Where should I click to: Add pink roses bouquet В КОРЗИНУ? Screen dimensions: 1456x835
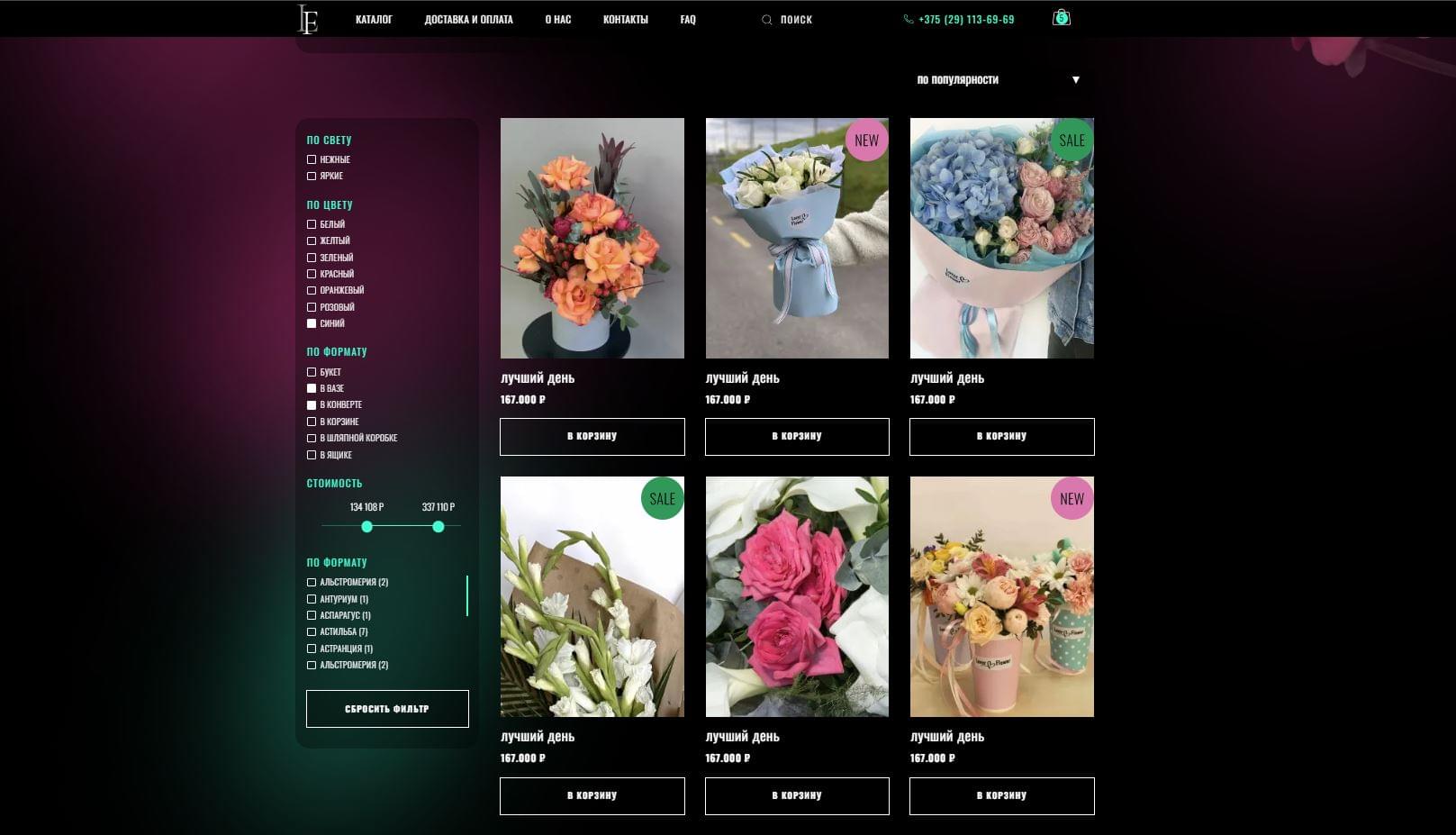pyautogui.click(x=797, y=795)
